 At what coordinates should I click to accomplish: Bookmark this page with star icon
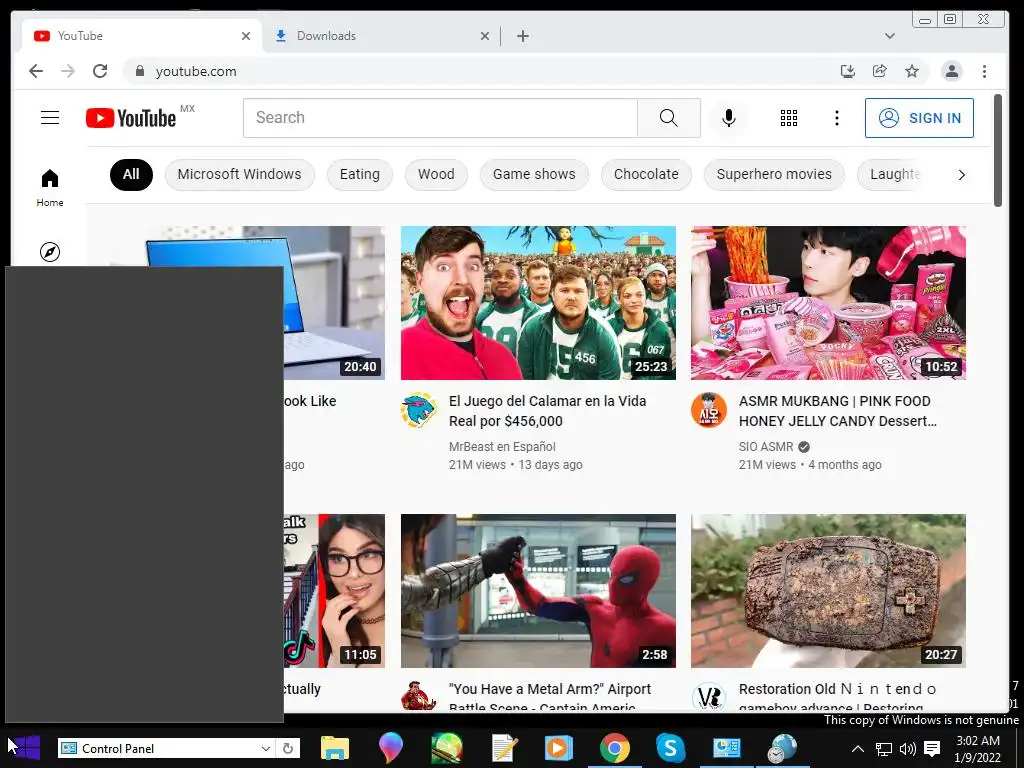coord(912,71)
